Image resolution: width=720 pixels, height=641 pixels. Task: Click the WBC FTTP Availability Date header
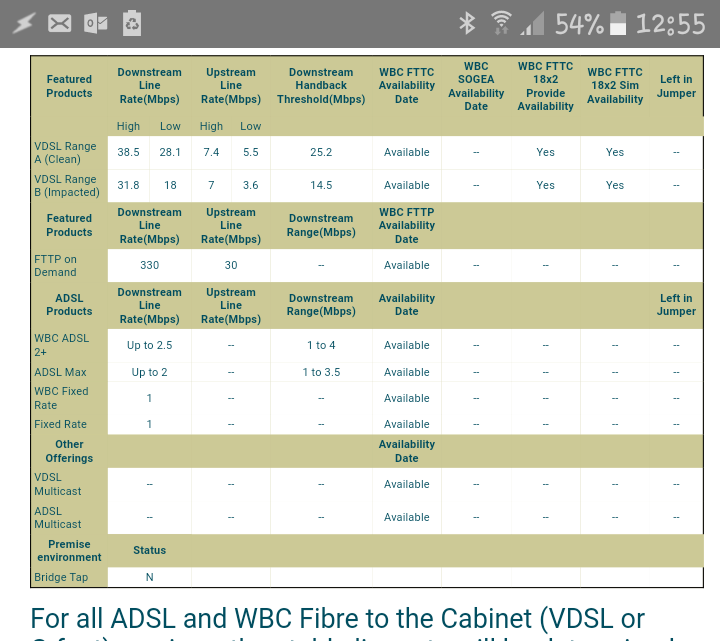pos(407,225)
